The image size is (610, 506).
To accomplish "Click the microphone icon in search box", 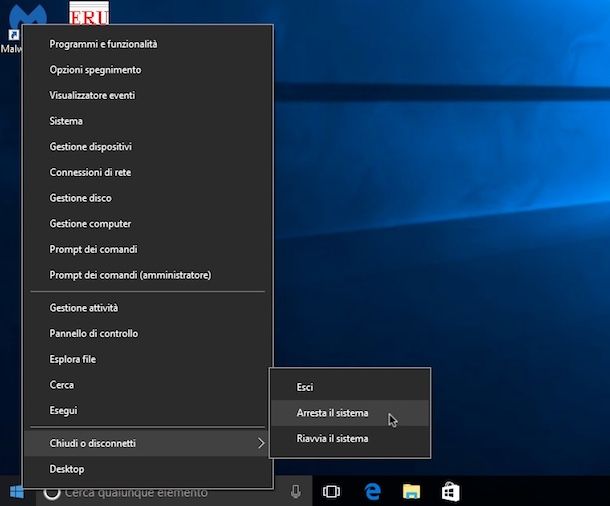I will tap(296, 492).
